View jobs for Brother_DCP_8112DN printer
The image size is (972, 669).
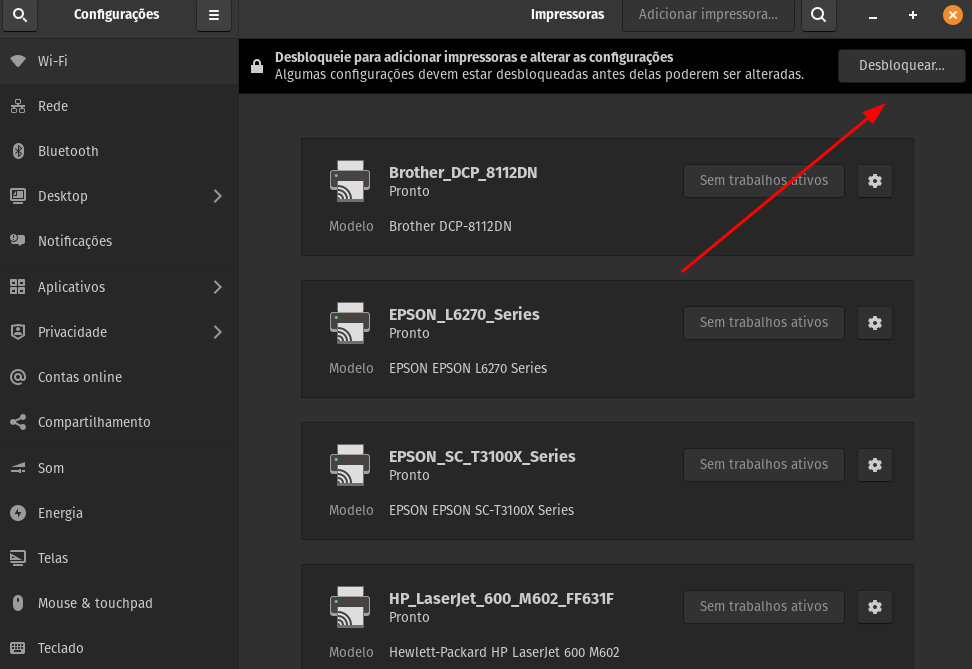764,181
